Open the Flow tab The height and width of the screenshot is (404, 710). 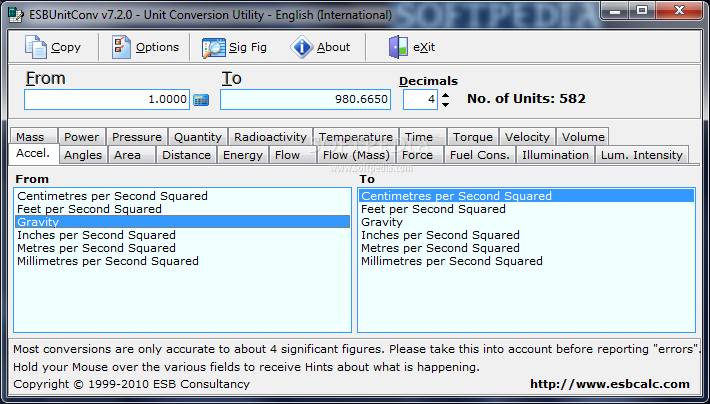point(293,155)
